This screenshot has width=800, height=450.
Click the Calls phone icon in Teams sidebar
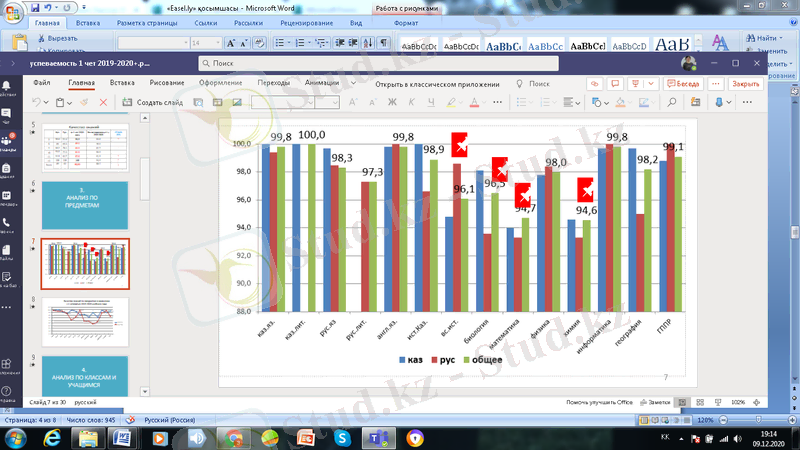coord(8,222)
